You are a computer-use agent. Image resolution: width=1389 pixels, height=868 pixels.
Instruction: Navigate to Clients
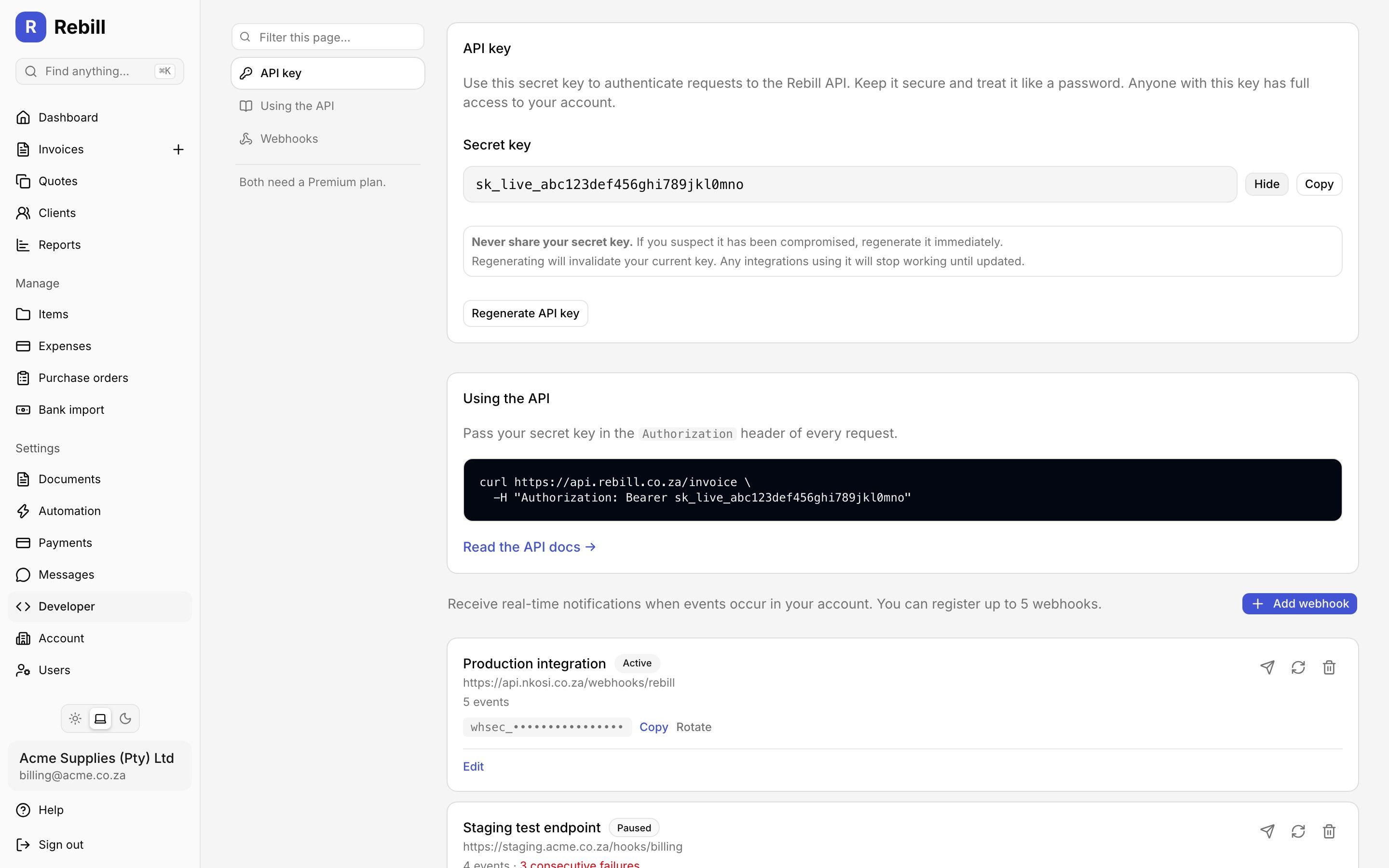click(99, 213)
